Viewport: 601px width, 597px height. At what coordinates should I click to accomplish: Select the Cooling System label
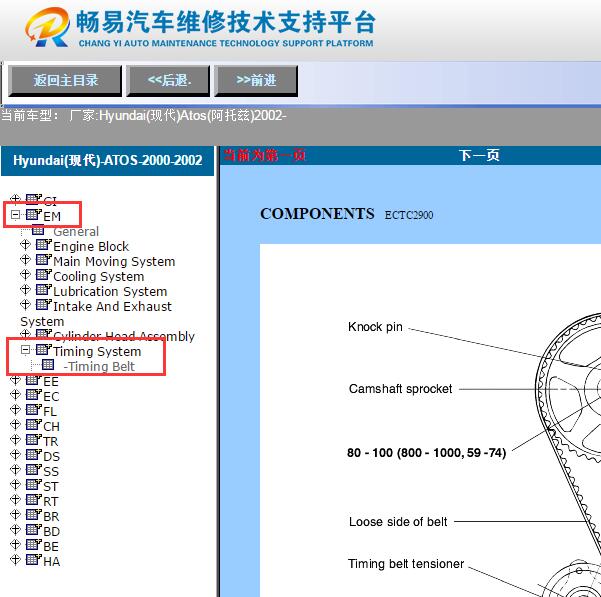click(99, 277)
